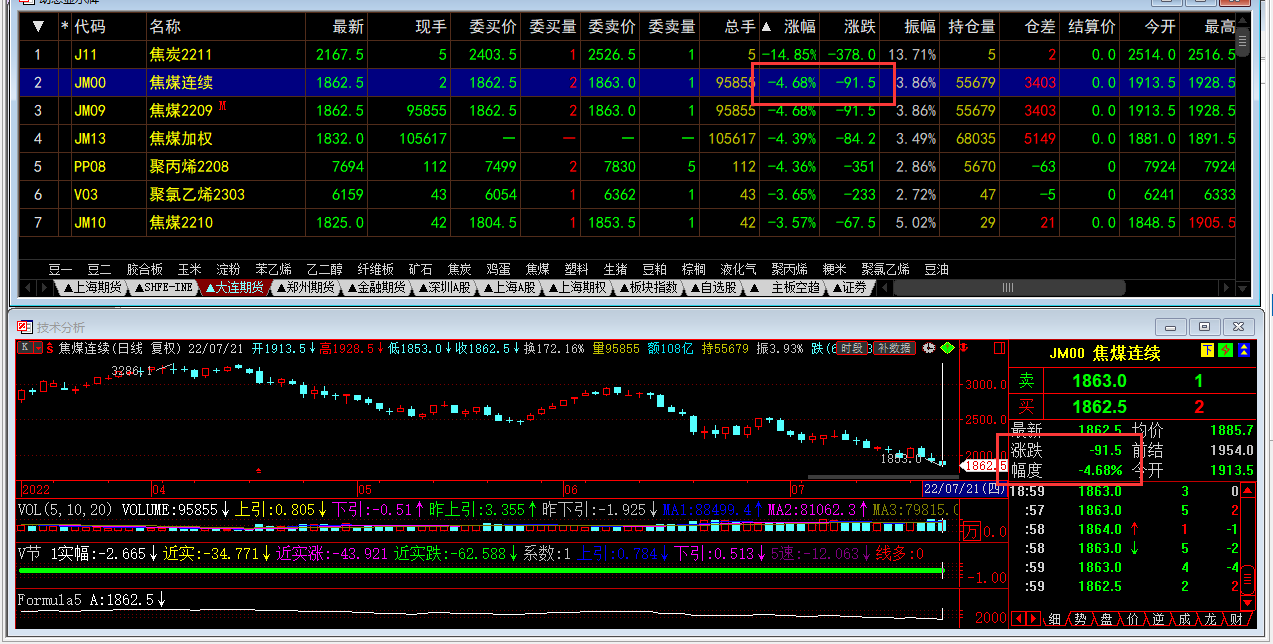Screen dimensions: 1273x644
Task: Click the tab-scroll right arrow before 上海期货
Action: (x=45, y=288)
